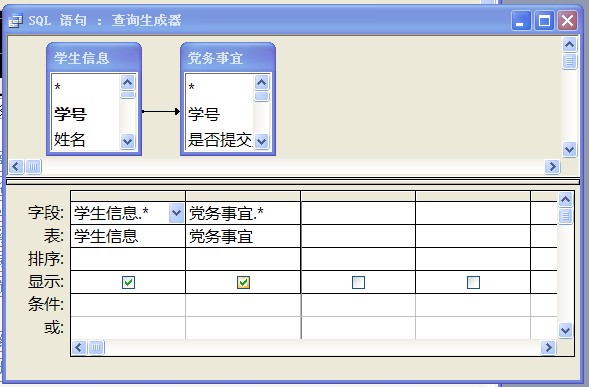Click criteria cell under 党务事宜 column

[x=243, y=305]
